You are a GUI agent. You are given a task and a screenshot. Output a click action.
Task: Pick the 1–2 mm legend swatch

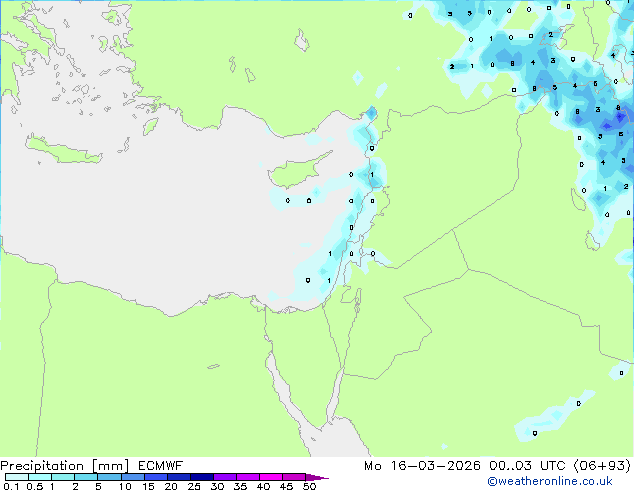click(x=63, y=477)
